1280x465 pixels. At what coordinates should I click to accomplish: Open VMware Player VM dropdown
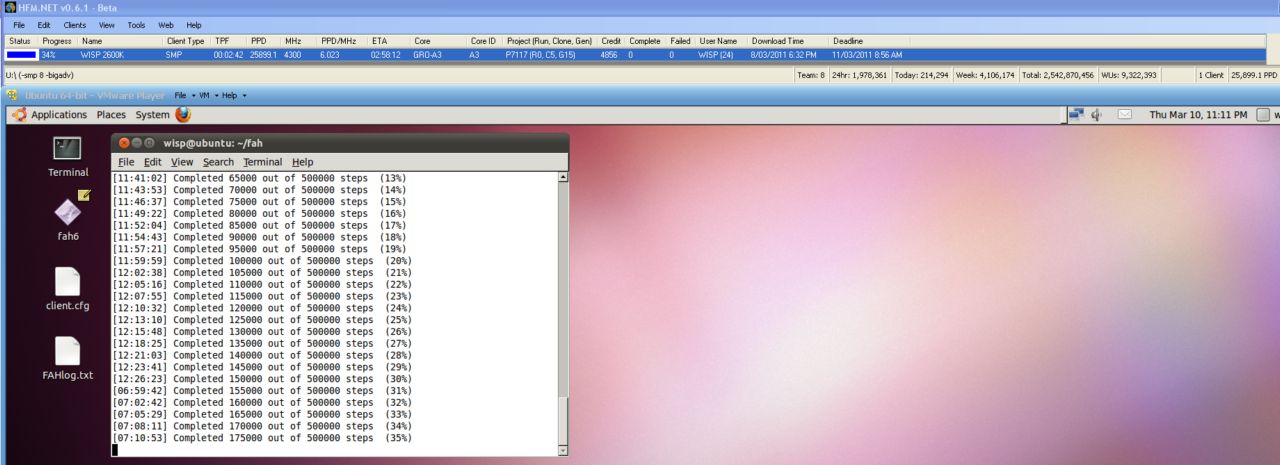coord(208,95)
